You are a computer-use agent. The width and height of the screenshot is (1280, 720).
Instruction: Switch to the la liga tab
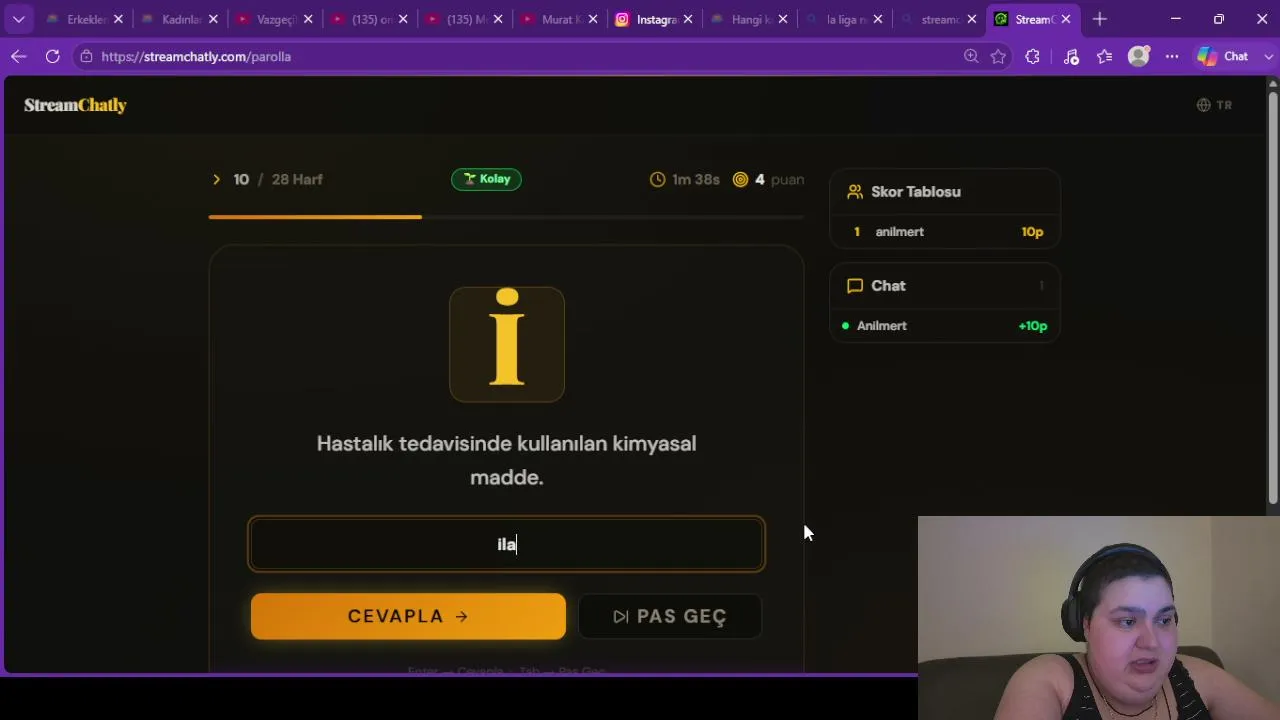pos(844,20)
